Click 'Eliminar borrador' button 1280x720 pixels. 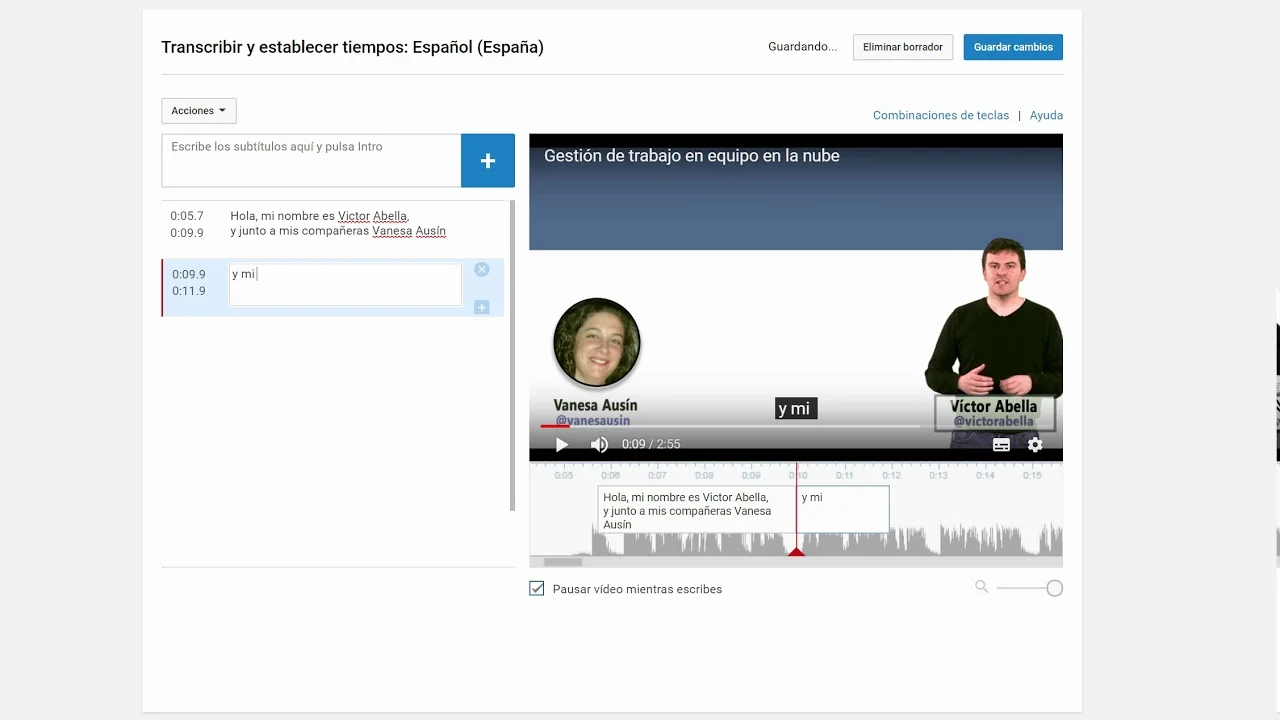coord(902,47)
